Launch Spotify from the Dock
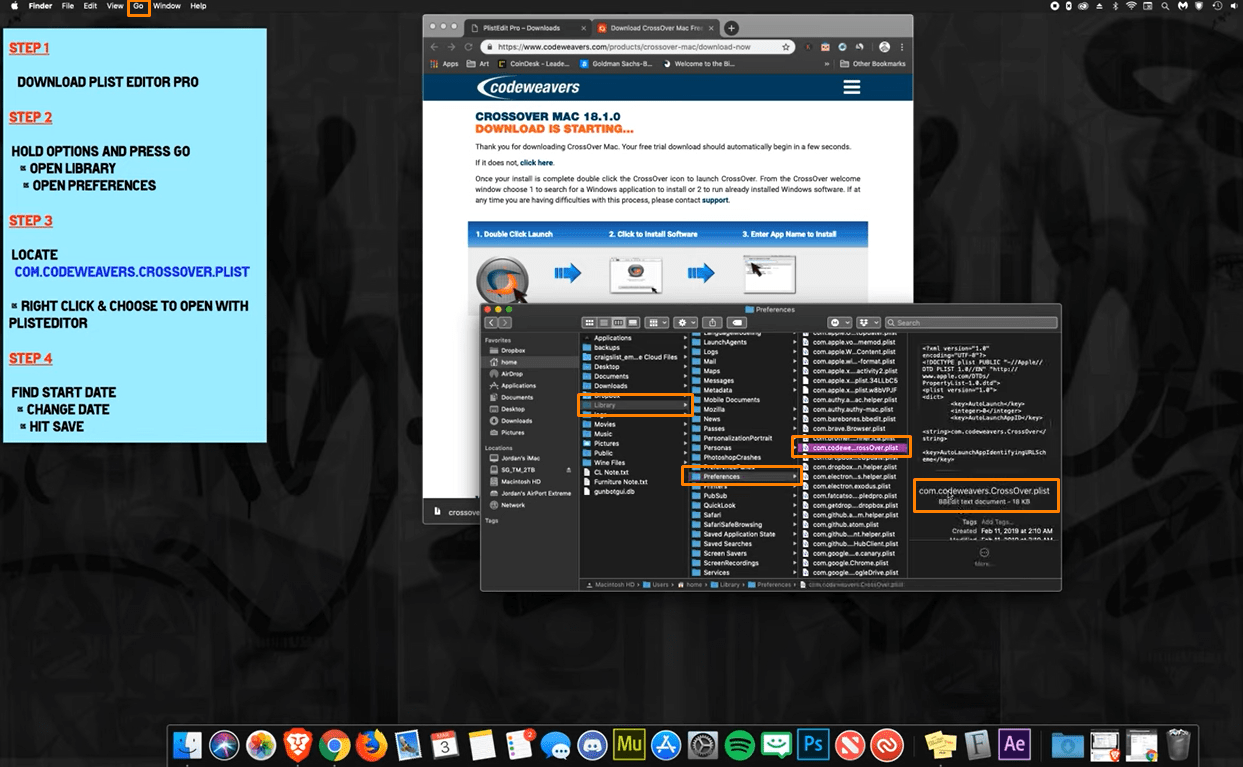The image size is (1243, 767). (x=740, y=744)
